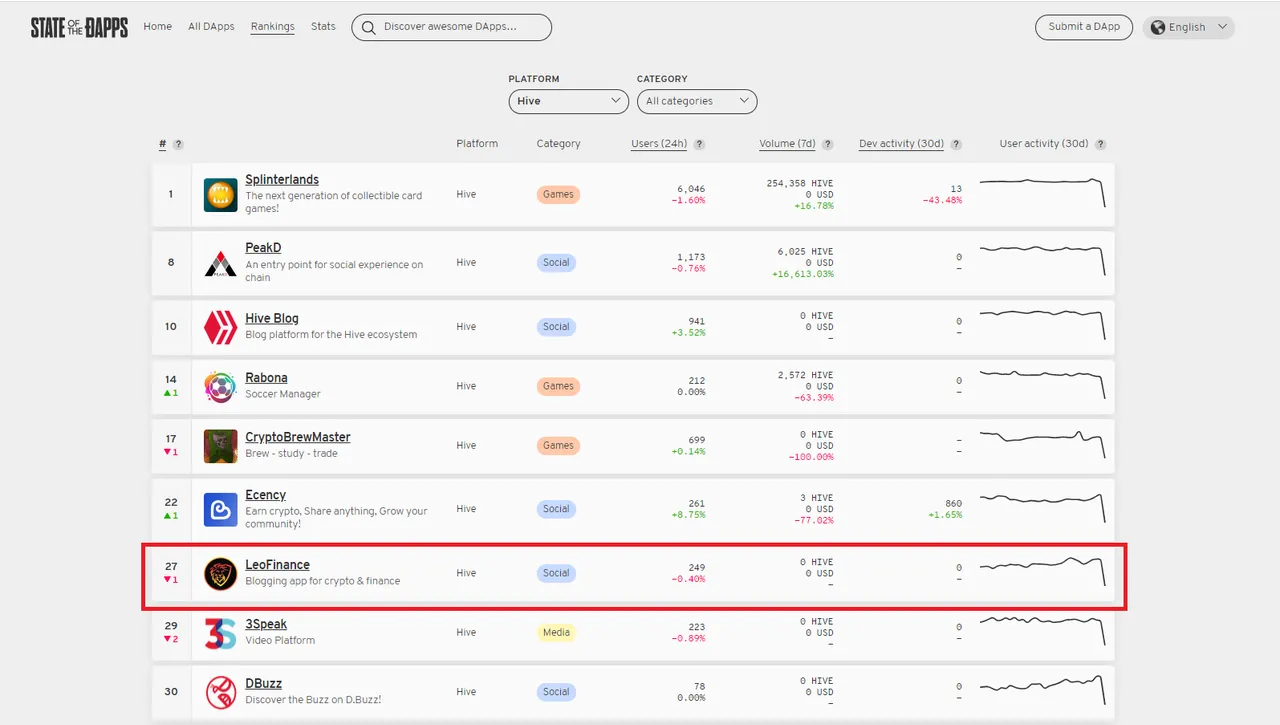Viewport: 1280px width, 725px height.
Task: Open the 3Speak link
Action: (266, 625)
